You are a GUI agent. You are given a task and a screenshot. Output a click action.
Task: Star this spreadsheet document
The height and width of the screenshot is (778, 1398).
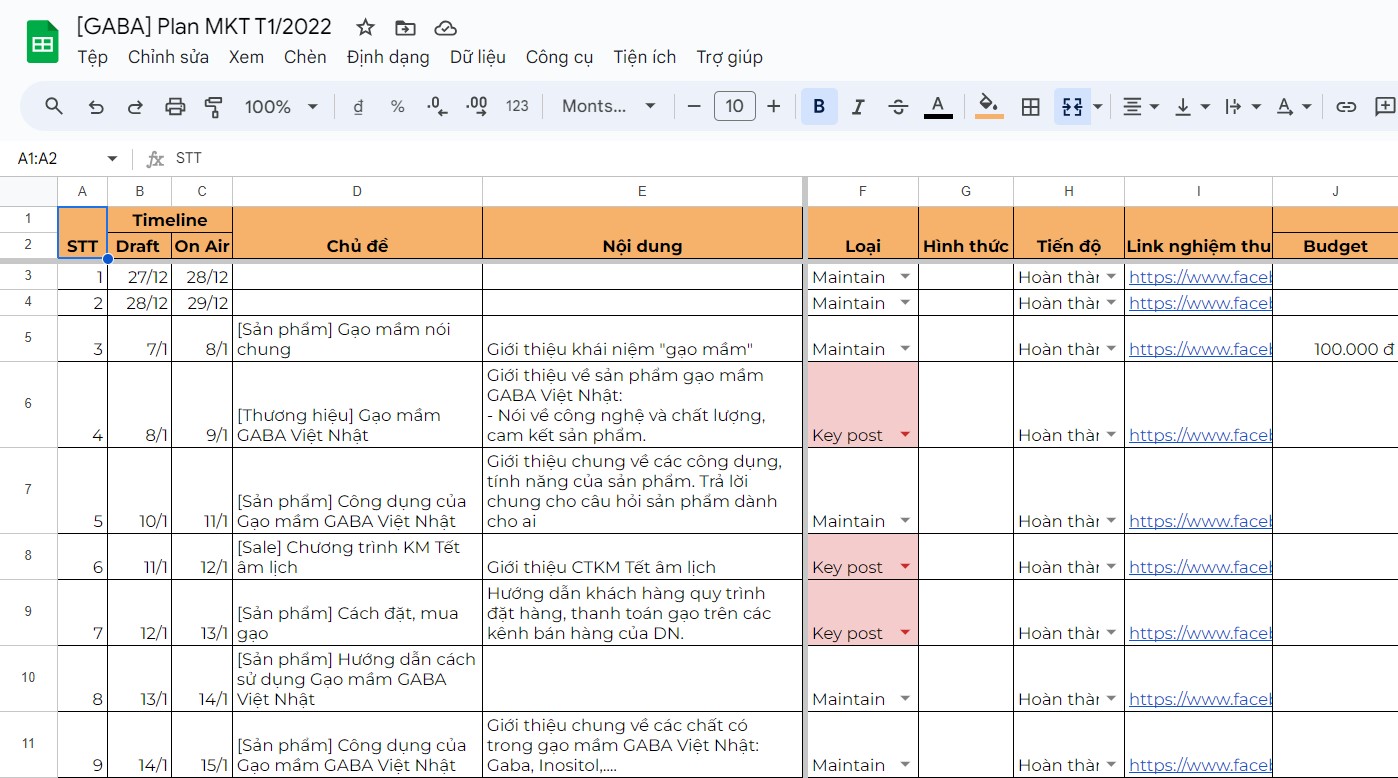[x=366, y=27]
